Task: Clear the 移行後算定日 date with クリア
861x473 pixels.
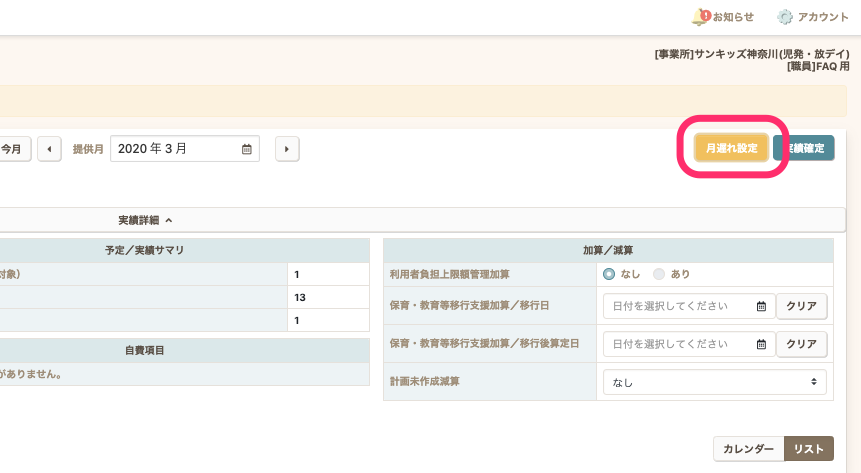Action: (801, 344)
